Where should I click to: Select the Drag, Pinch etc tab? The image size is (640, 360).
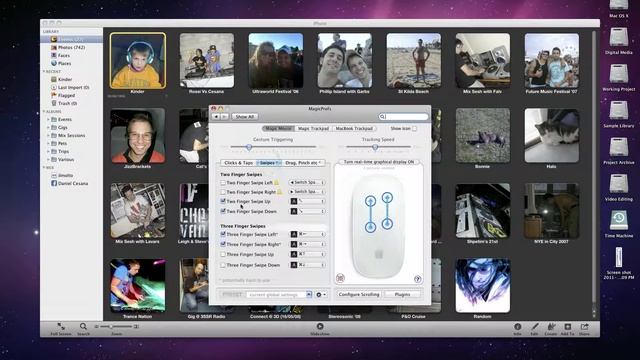tap(303, 163)
